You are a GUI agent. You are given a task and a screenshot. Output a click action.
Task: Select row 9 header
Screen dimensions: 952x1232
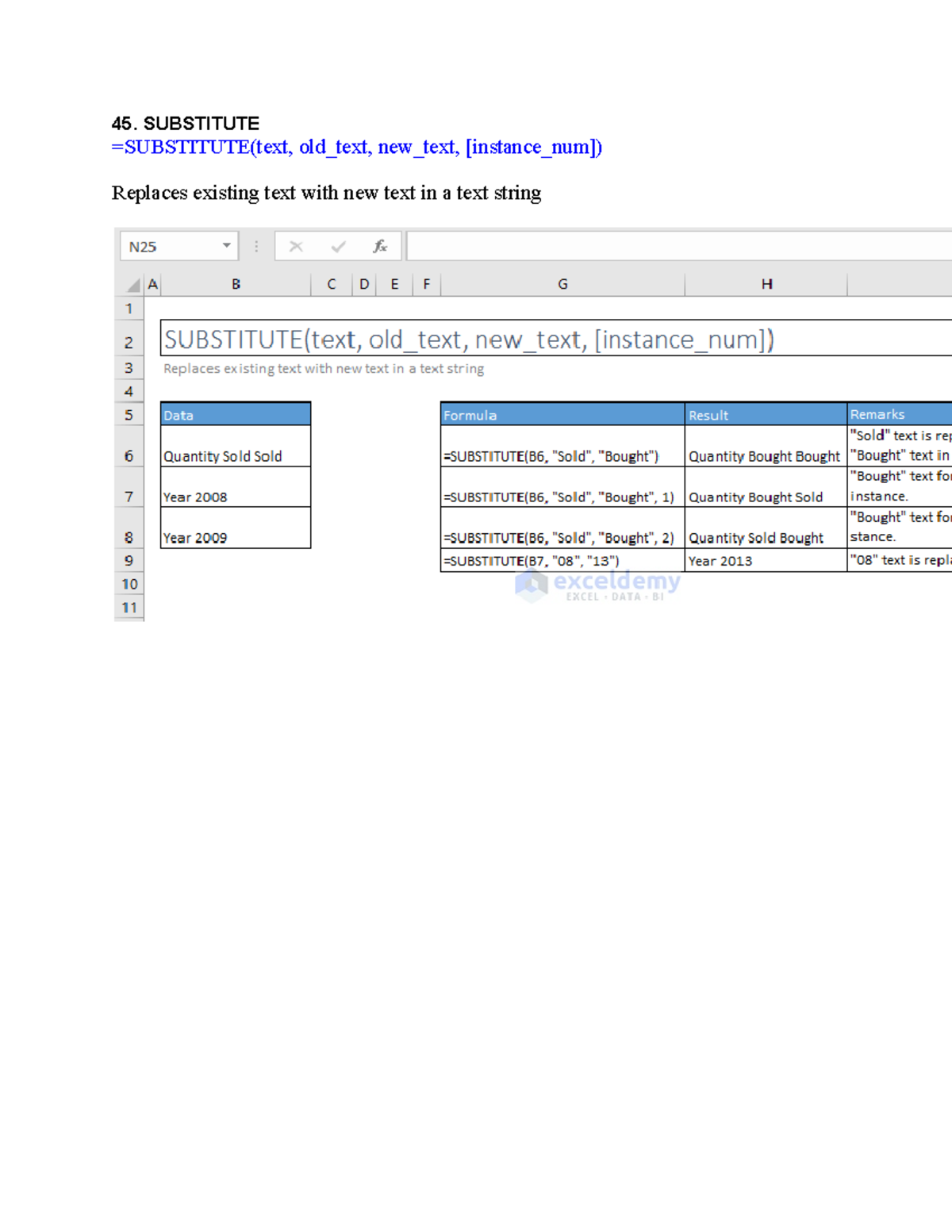pos(129,561)
